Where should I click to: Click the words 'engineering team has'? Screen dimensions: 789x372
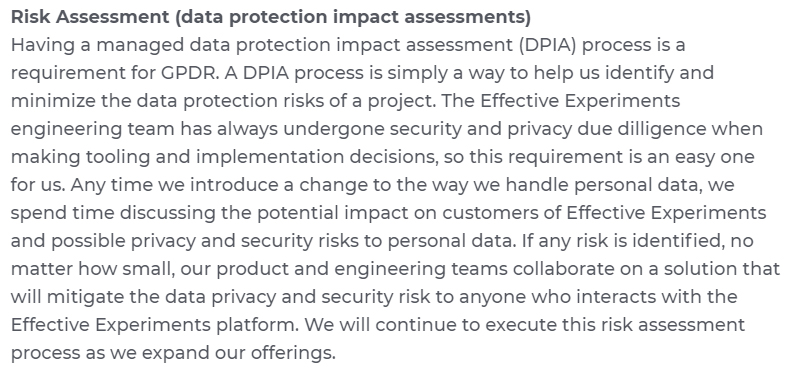(111, 129)
